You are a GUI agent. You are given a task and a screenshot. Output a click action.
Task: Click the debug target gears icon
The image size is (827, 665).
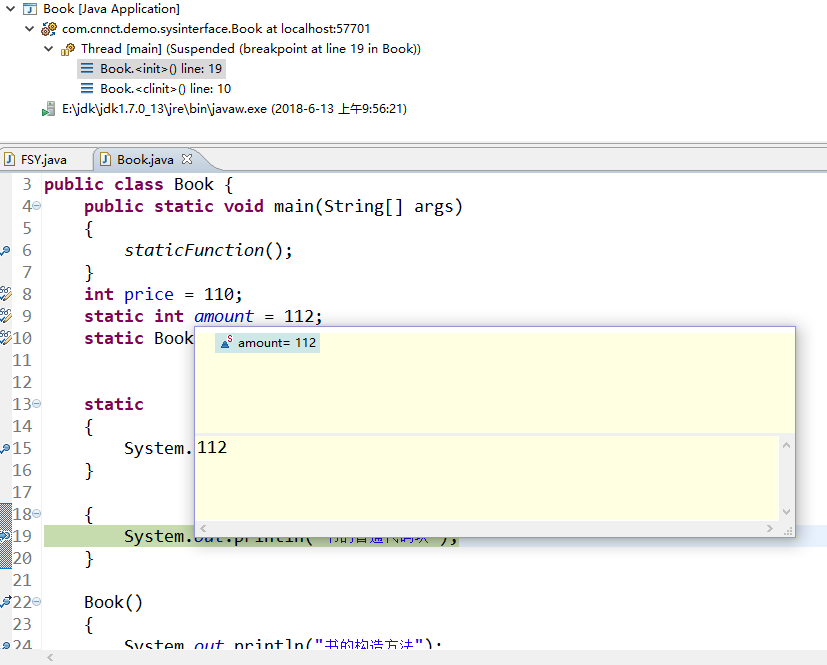coord(49,28)
